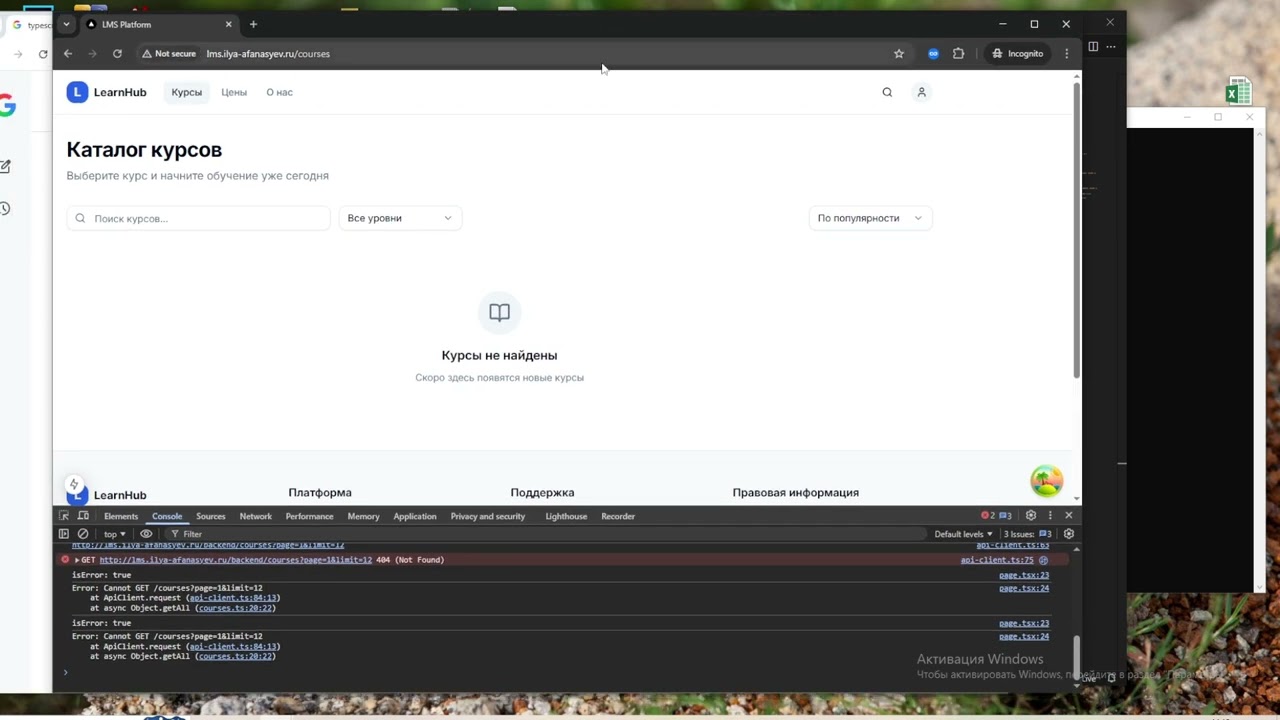Click О нас navigation item
Image resolution: width=1280 pixels, height=720 pixels.
point(279,92)
